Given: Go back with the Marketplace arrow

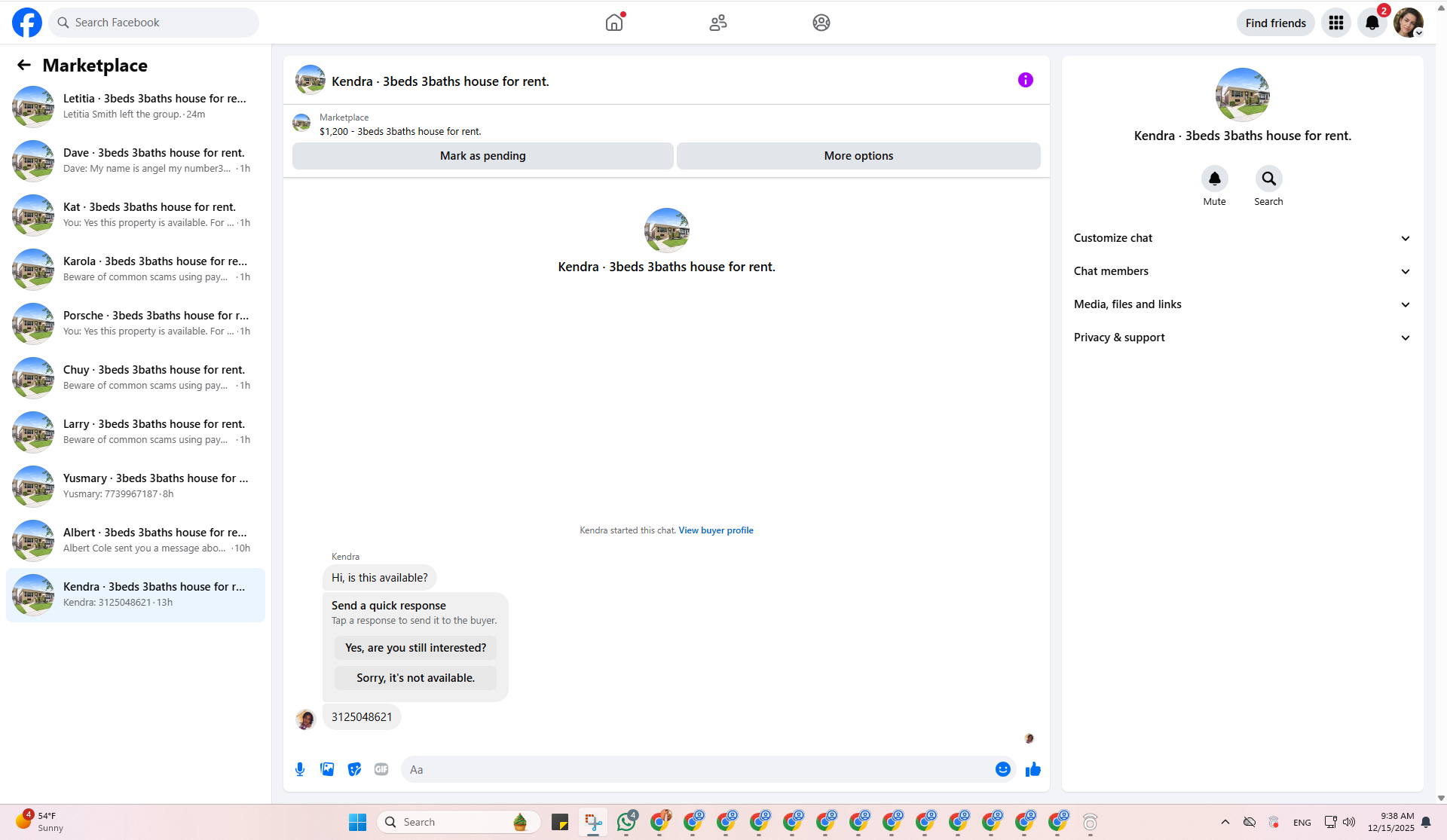Looking at the screenshot, I should click(x=24, y=66).
